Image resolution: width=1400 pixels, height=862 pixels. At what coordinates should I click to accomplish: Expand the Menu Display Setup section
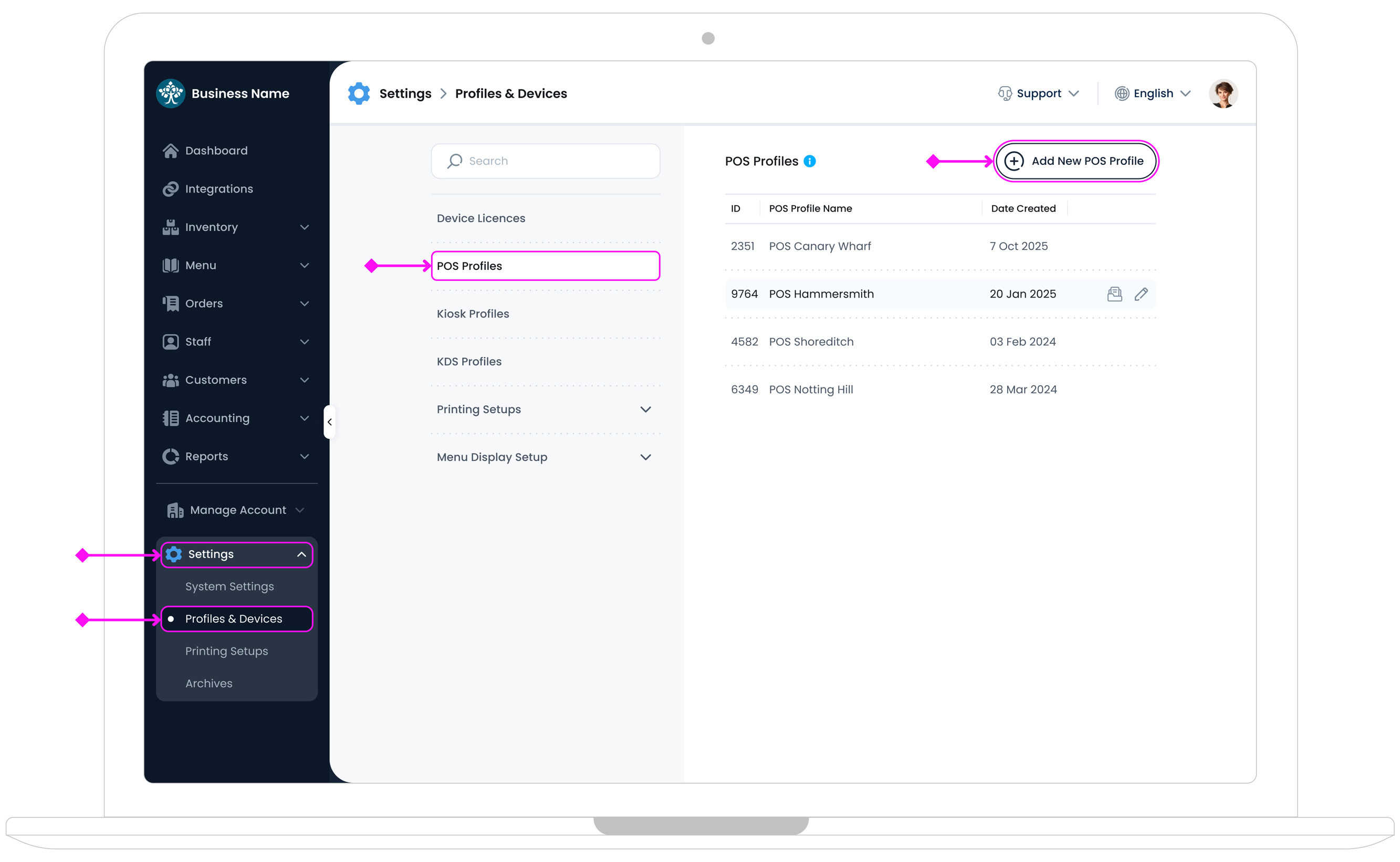tap(645, 457)
